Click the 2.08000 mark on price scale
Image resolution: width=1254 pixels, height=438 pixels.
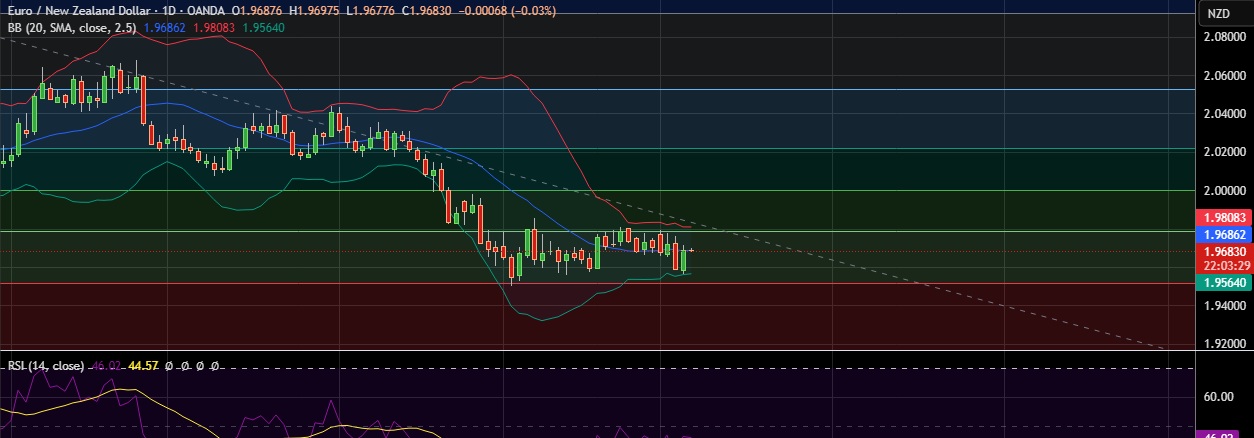(x=1224, y=37)
